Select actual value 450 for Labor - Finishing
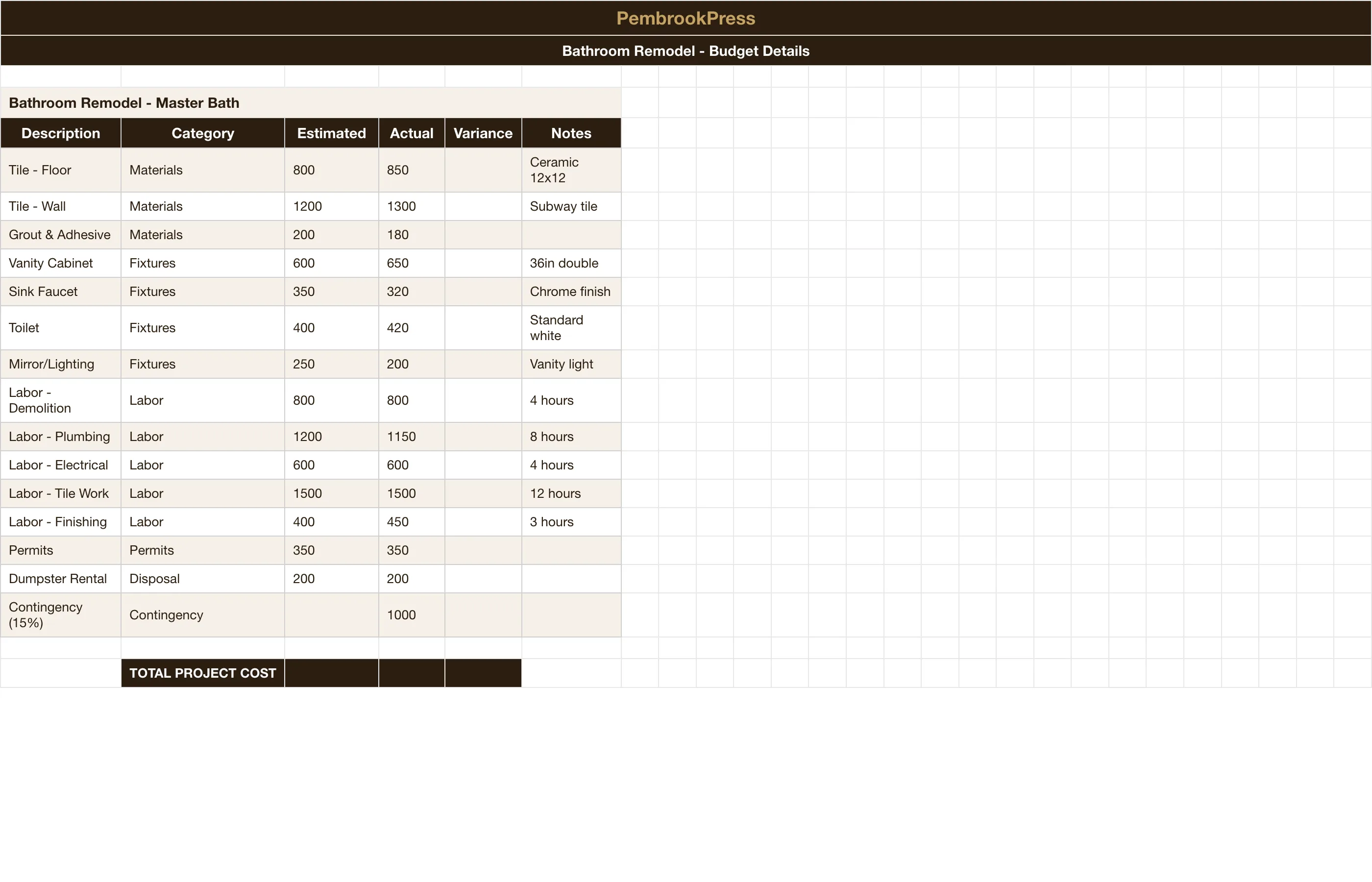 412,522
